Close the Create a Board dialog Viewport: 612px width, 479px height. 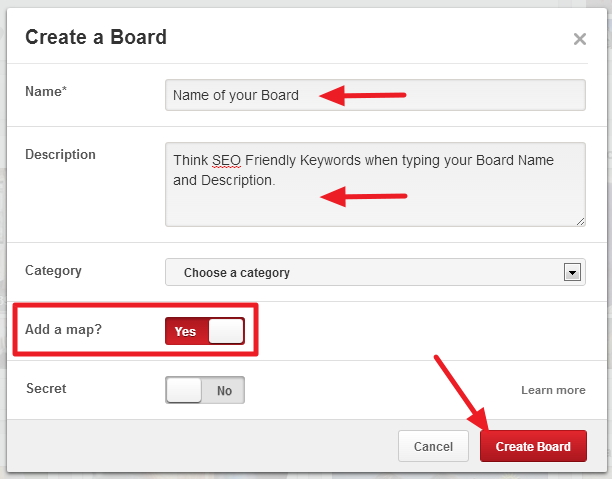click(580, 39)
